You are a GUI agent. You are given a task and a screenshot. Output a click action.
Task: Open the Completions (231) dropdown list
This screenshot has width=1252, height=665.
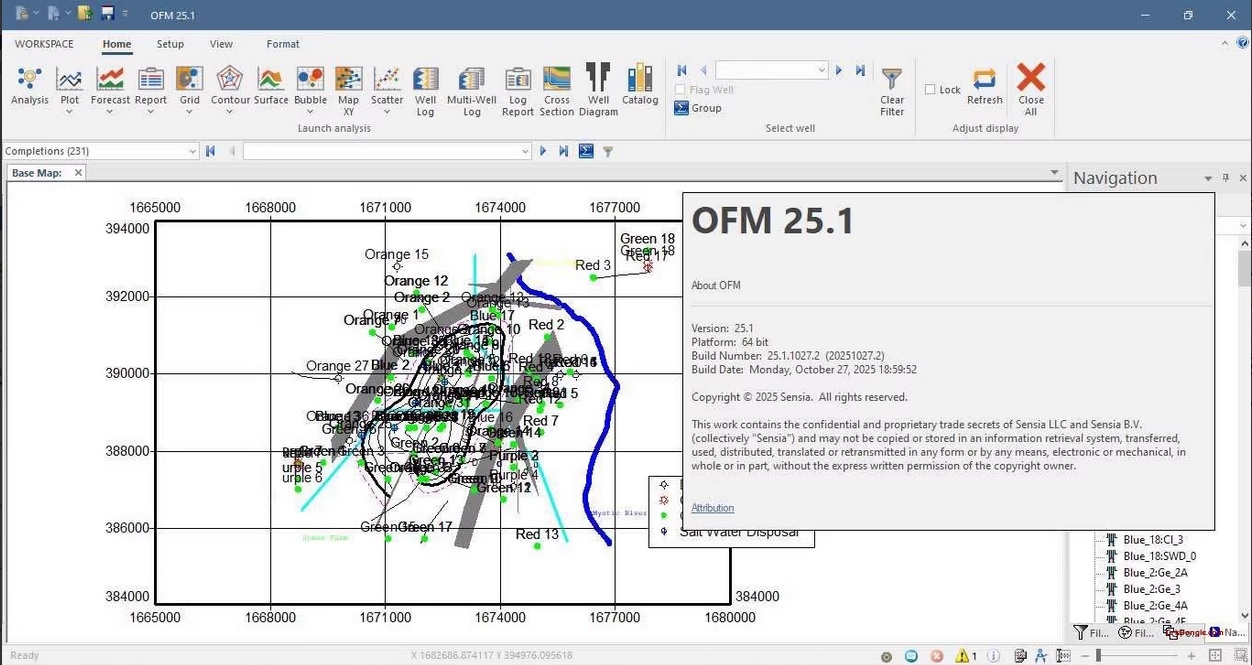192,150
